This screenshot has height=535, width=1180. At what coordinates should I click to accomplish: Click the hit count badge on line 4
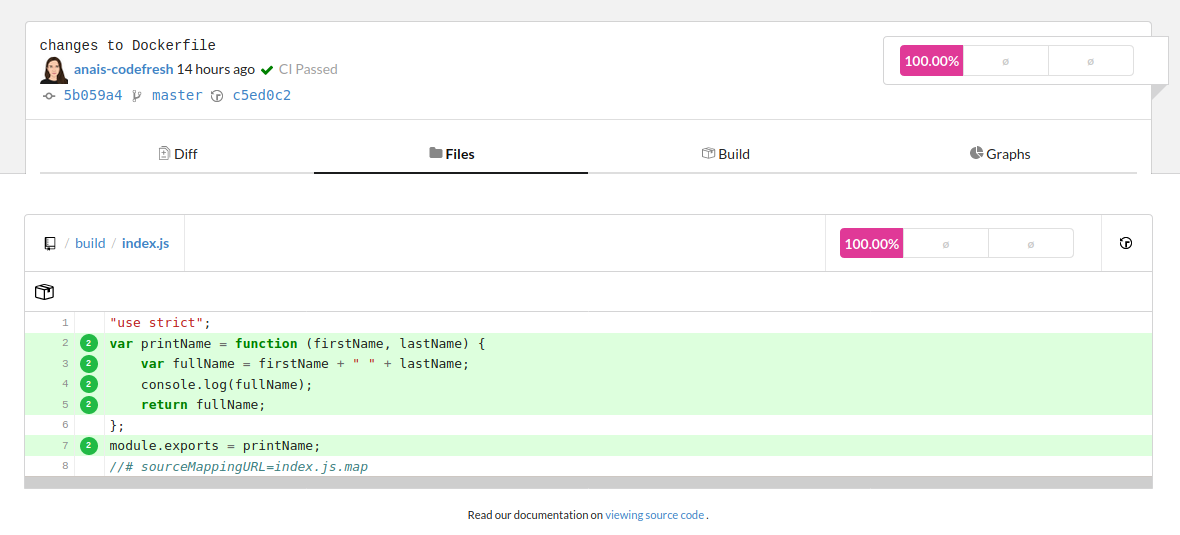[89, 384]
